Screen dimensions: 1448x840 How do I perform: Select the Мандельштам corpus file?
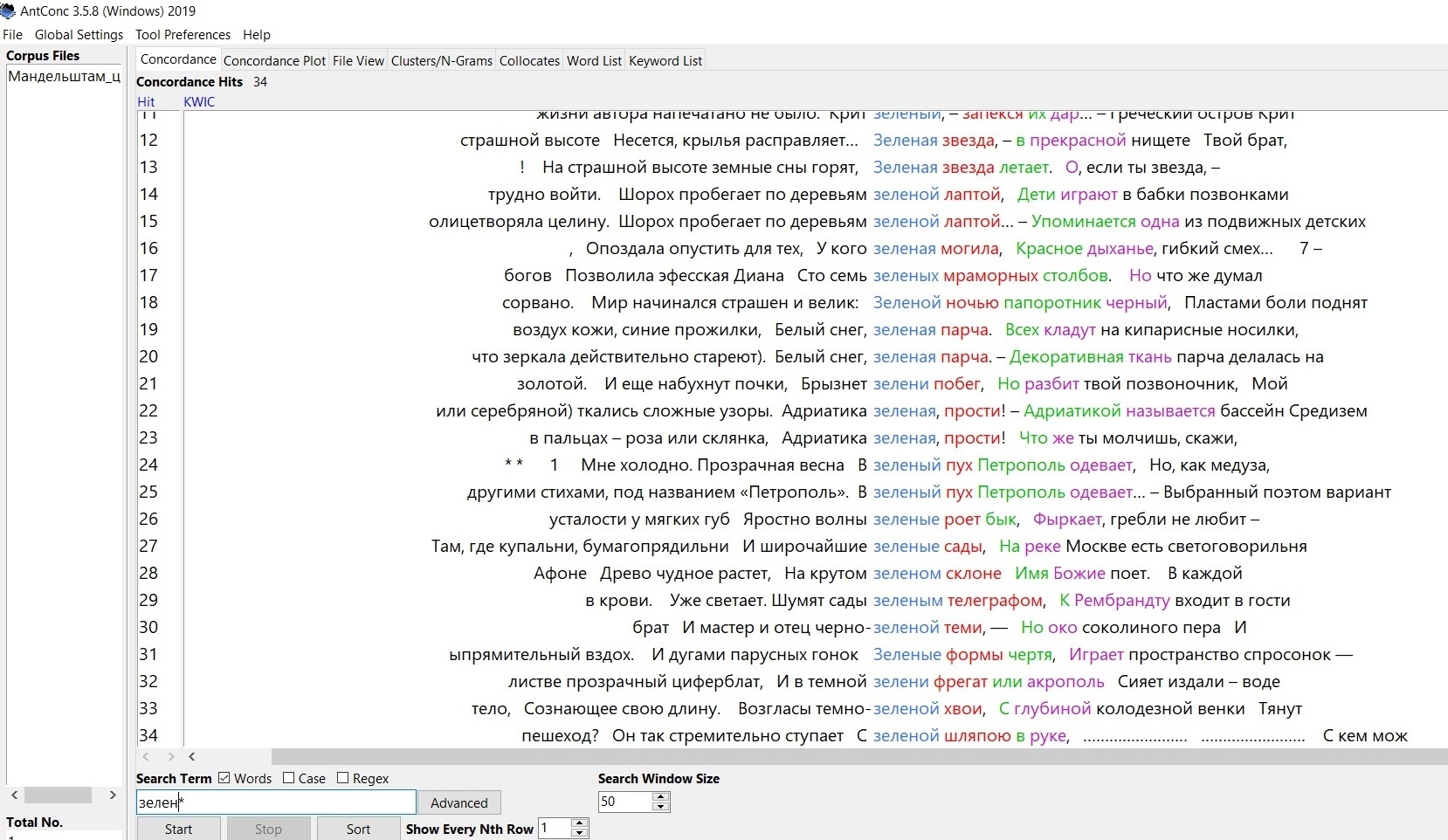point(64,76)
